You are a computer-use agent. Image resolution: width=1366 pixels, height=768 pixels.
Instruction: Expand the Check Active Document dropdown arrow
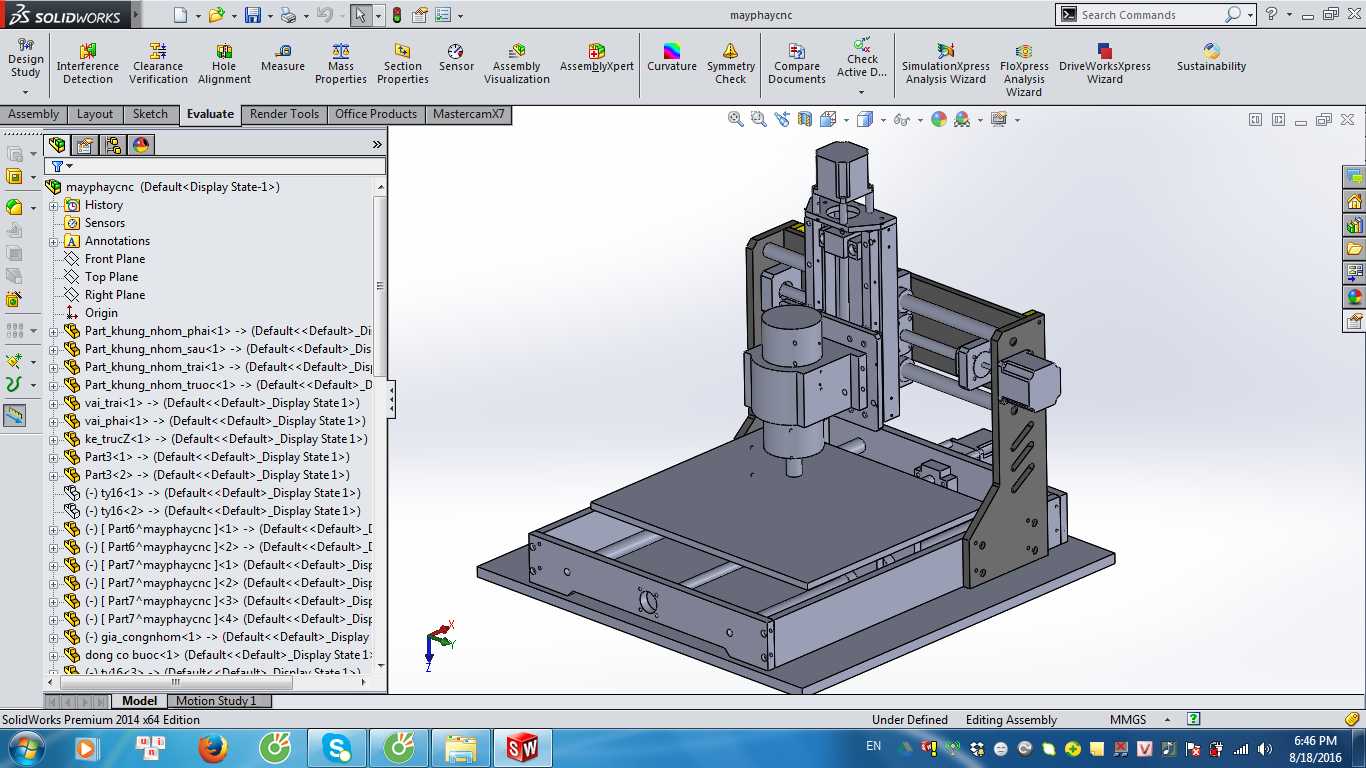pyautogui.click(x=862, y=92)
